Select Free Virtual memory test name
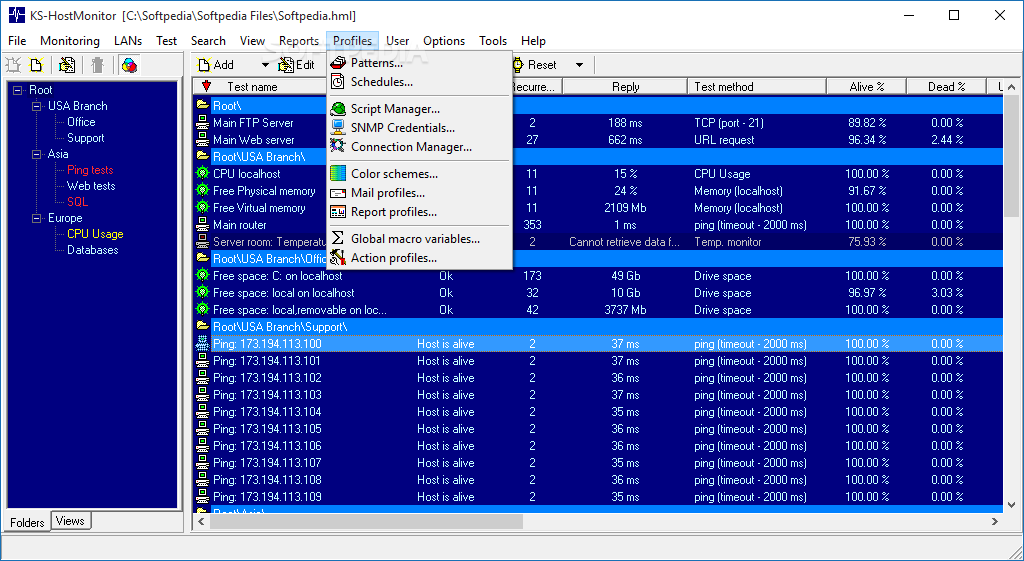Screen dimensions: 1024x561 [259, 208]
